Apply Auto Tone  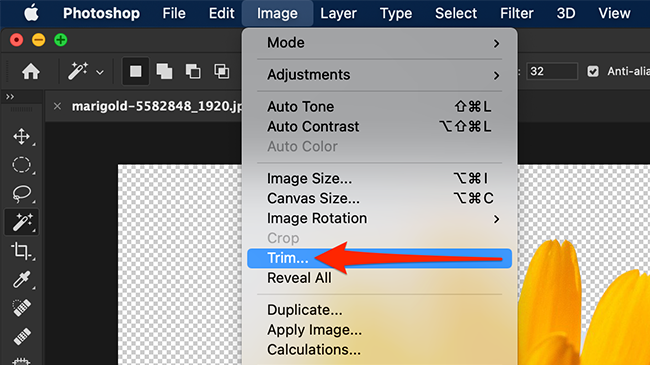click(379, 107)
